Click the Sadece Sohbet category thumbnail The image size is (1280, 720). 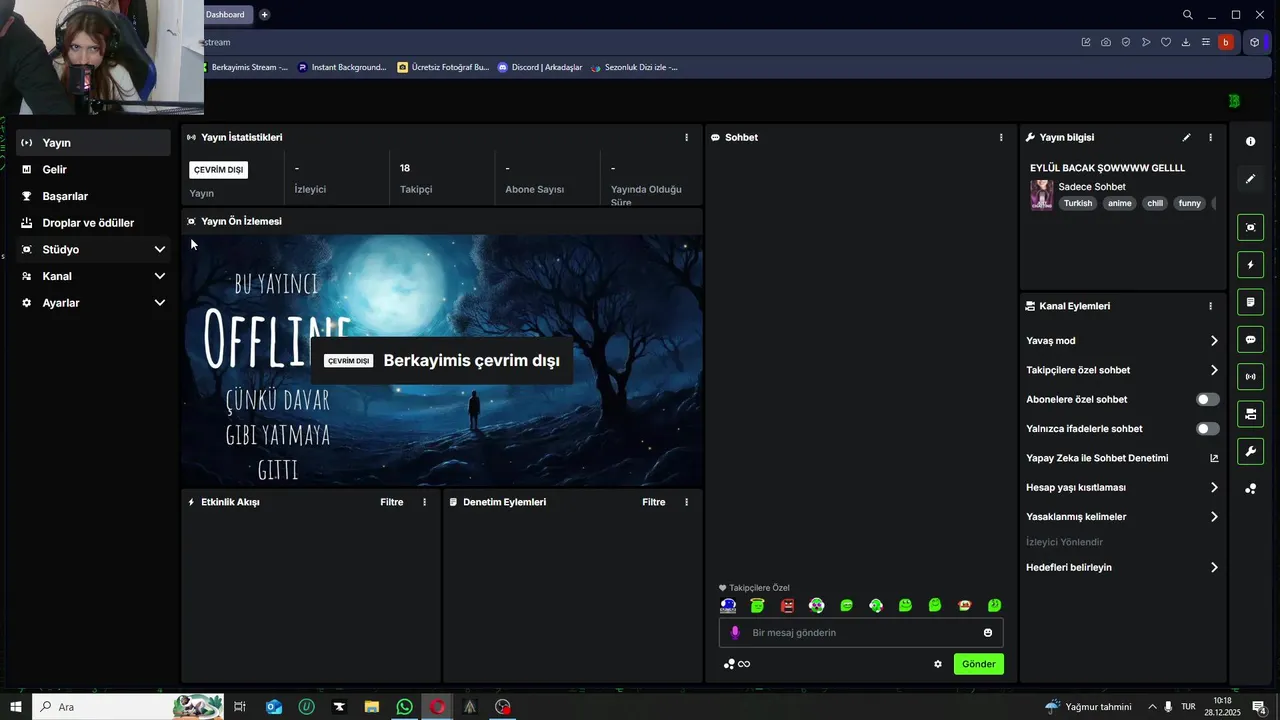(x=1042, y=195)
